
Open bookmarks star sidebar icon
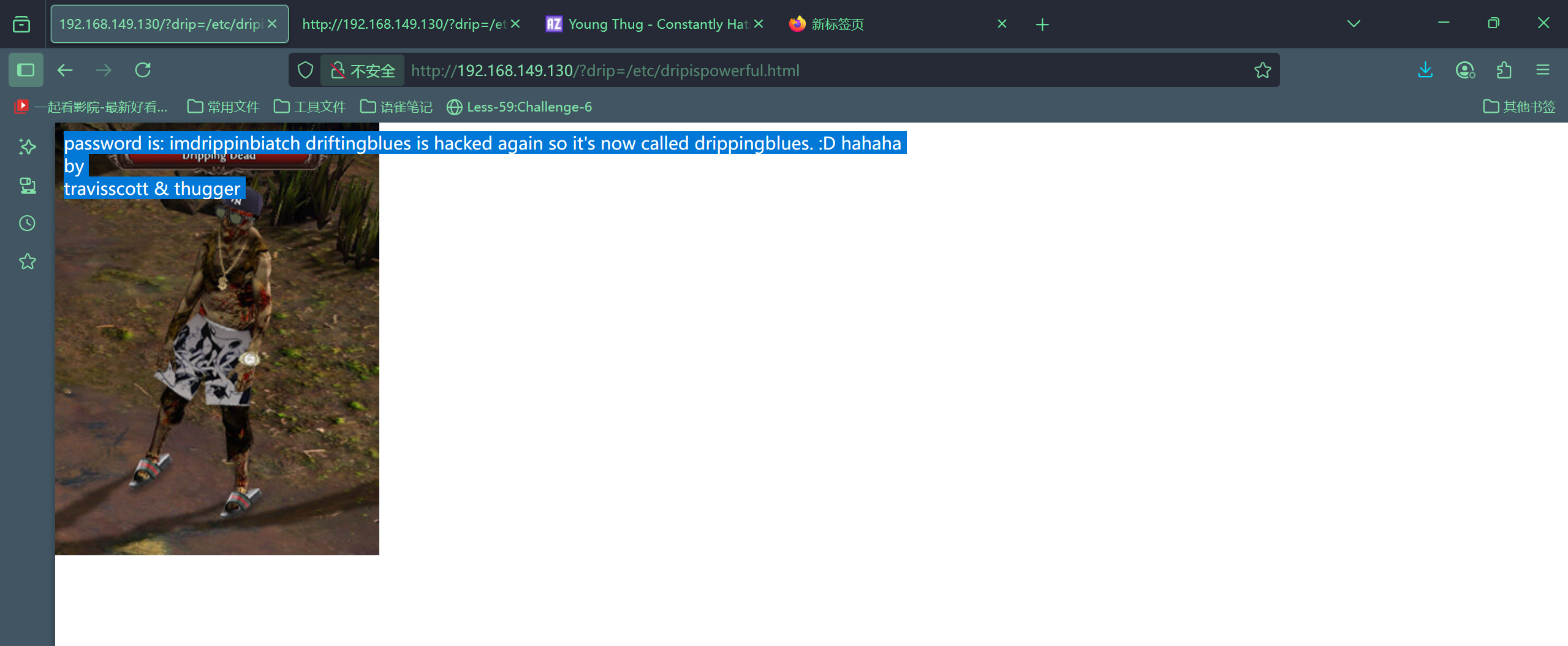click(27, 262)
